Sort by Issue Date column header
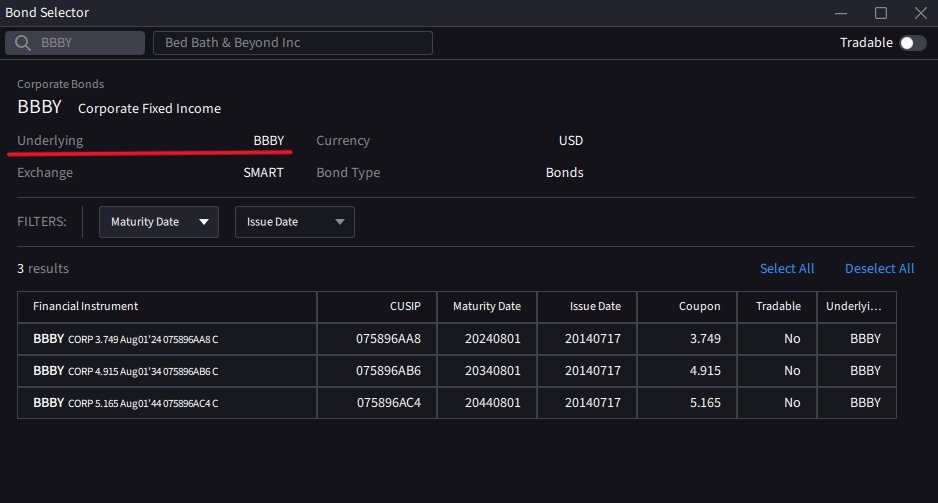Image resolution: width=938 pixels, height=503 pixels. click(x=587, y=307)
